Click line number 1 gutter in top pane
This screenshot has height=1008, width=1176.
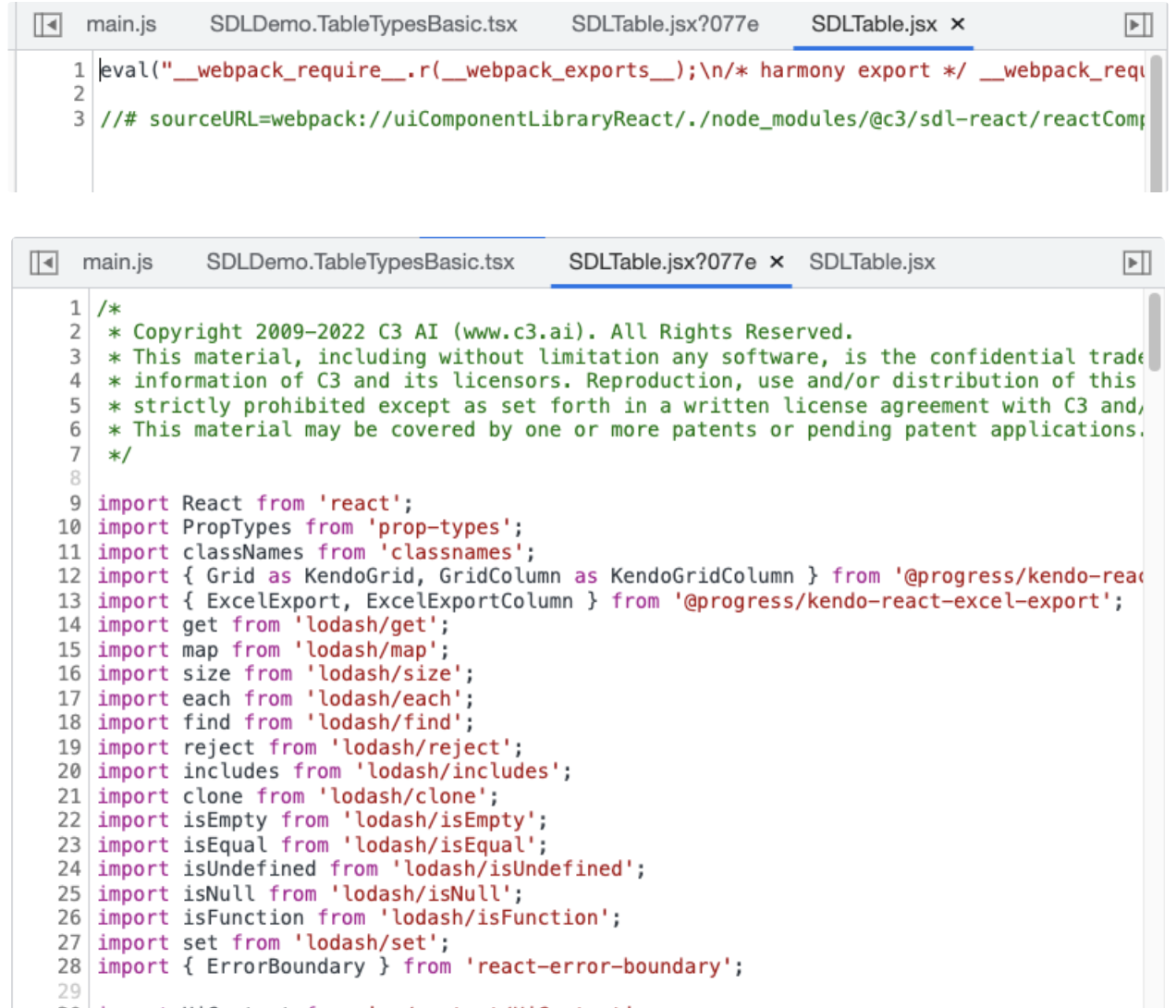[x=78, y=70]
